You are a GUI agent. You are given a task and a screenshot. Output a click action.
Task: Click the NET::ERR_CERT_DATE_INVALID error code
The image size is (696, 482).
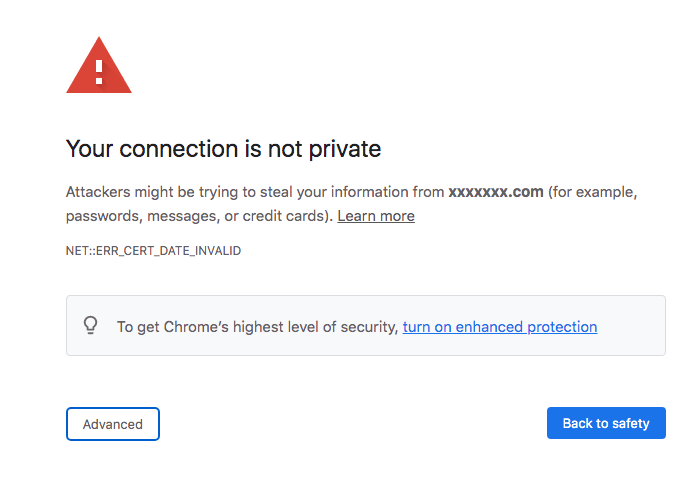click(153, 251)
